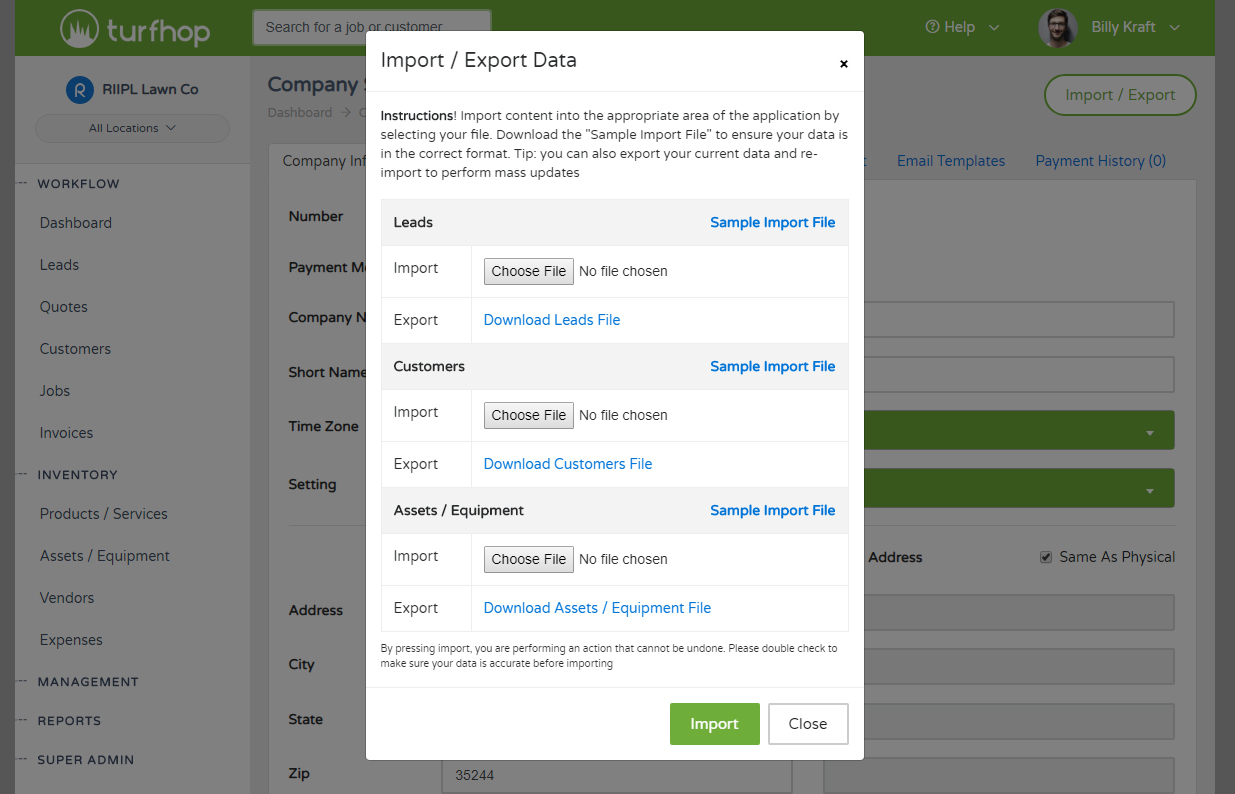Click Sample Import File for Customers
The height and width of the screenshot is (794, 1235).
tap(772, 366)
